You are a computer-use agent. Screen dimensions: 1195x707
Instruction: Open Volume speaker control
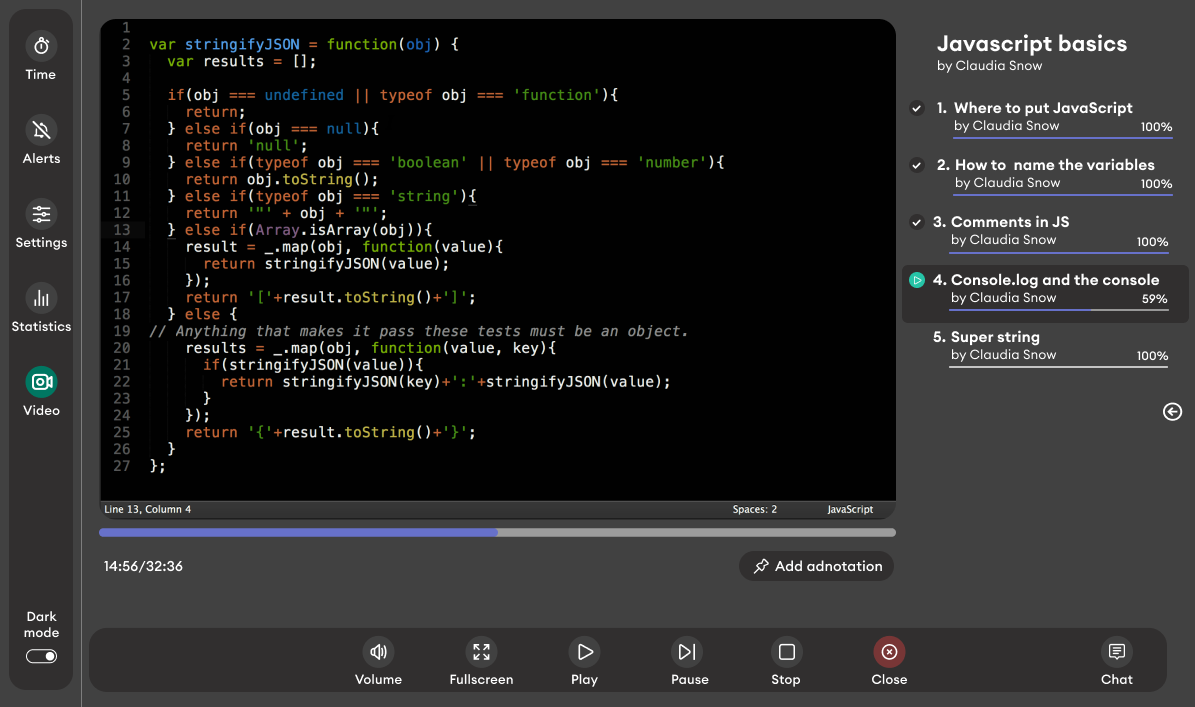coord(378,653)
